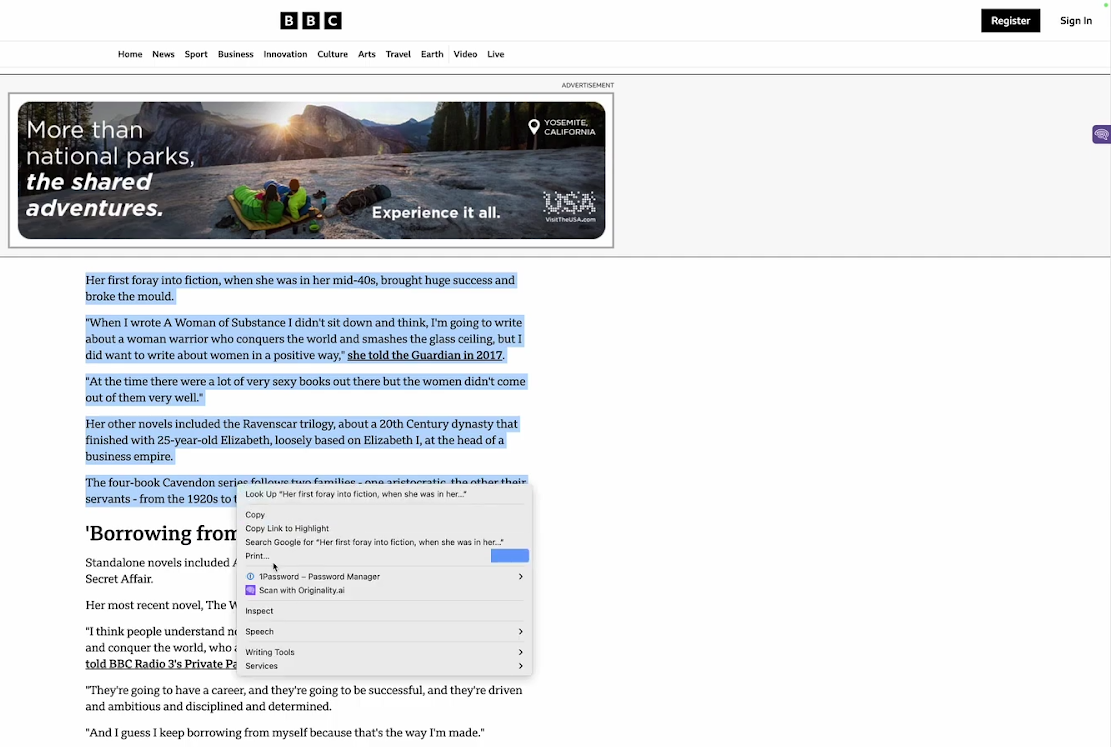
Task: Click the Register button
Action: (x=1010, y=20)
